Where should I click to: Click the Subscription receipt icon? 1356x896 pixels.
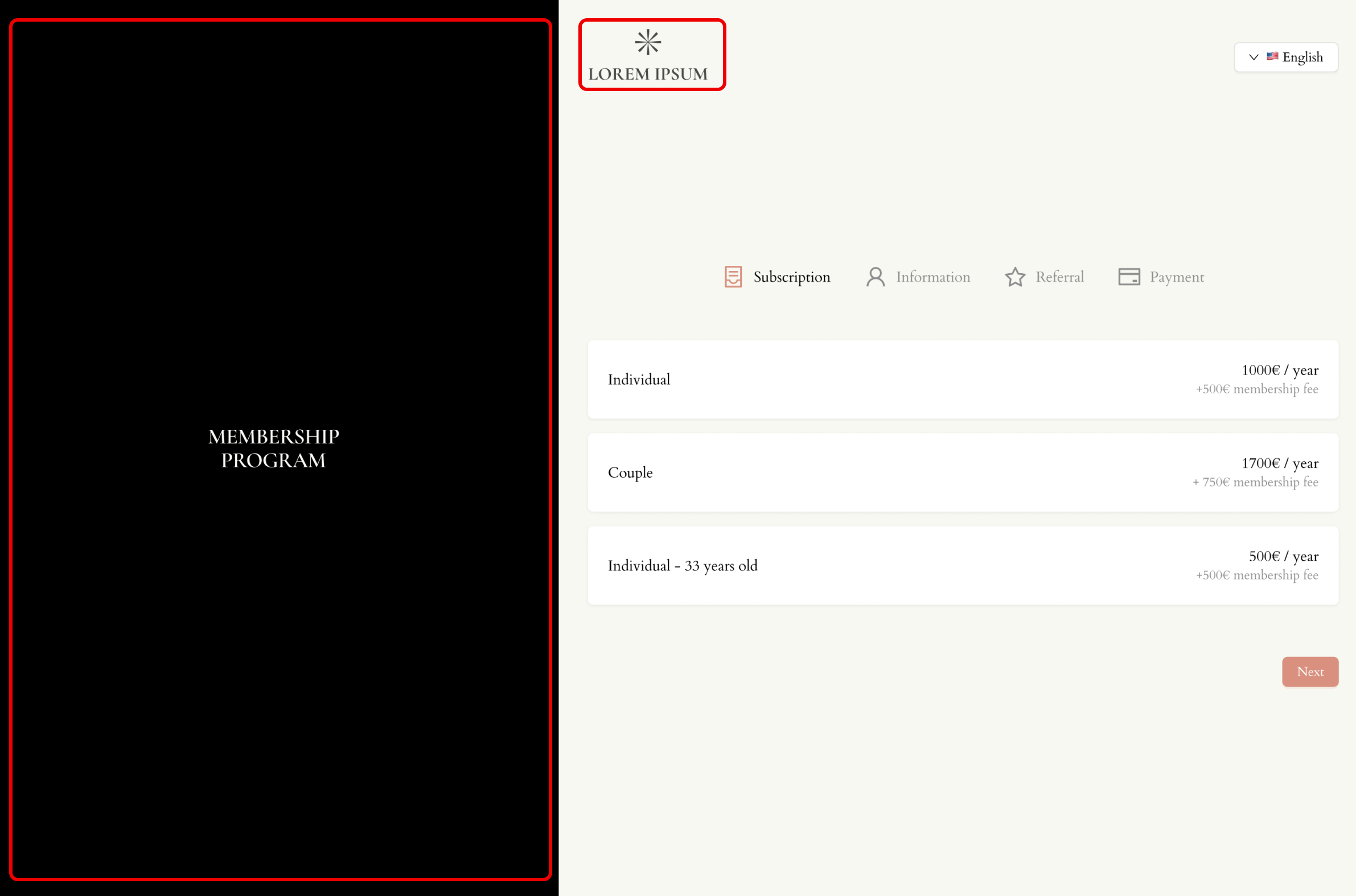coord(733,277)
